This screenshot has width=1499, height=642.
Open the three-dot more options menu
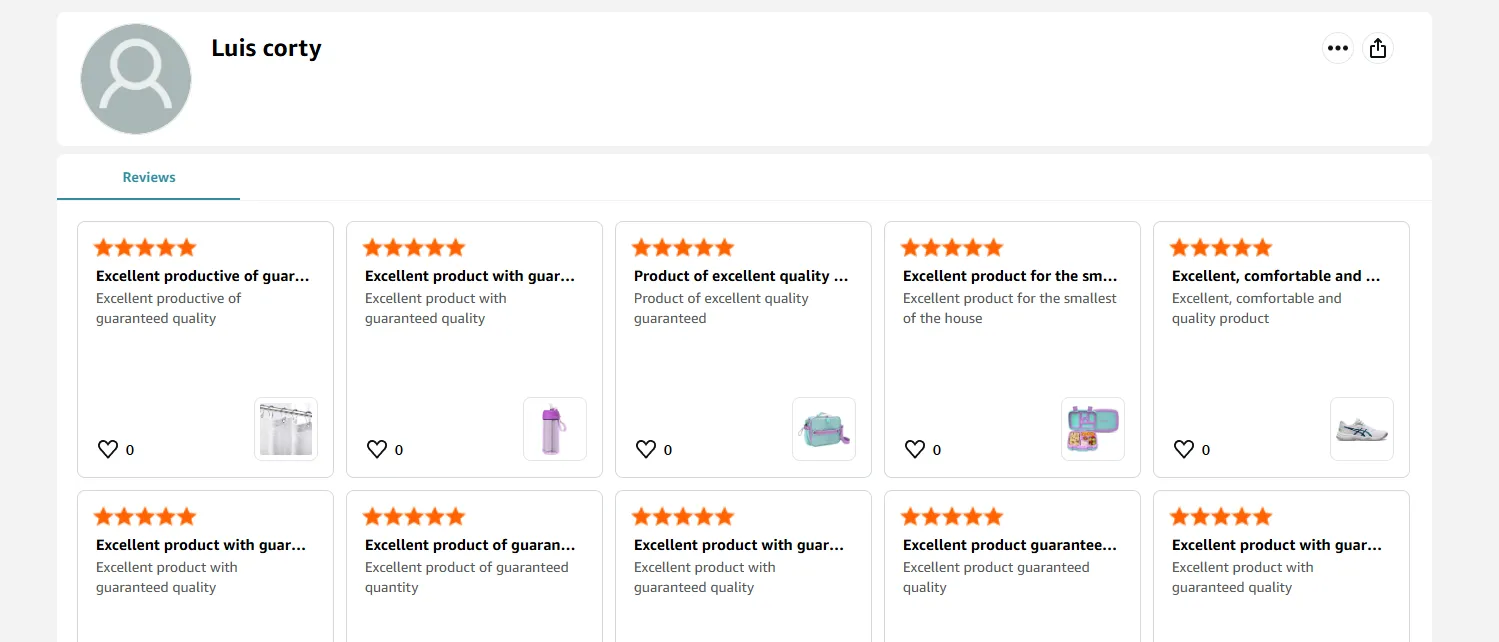pyautogui.click(x=1338, y=48)
